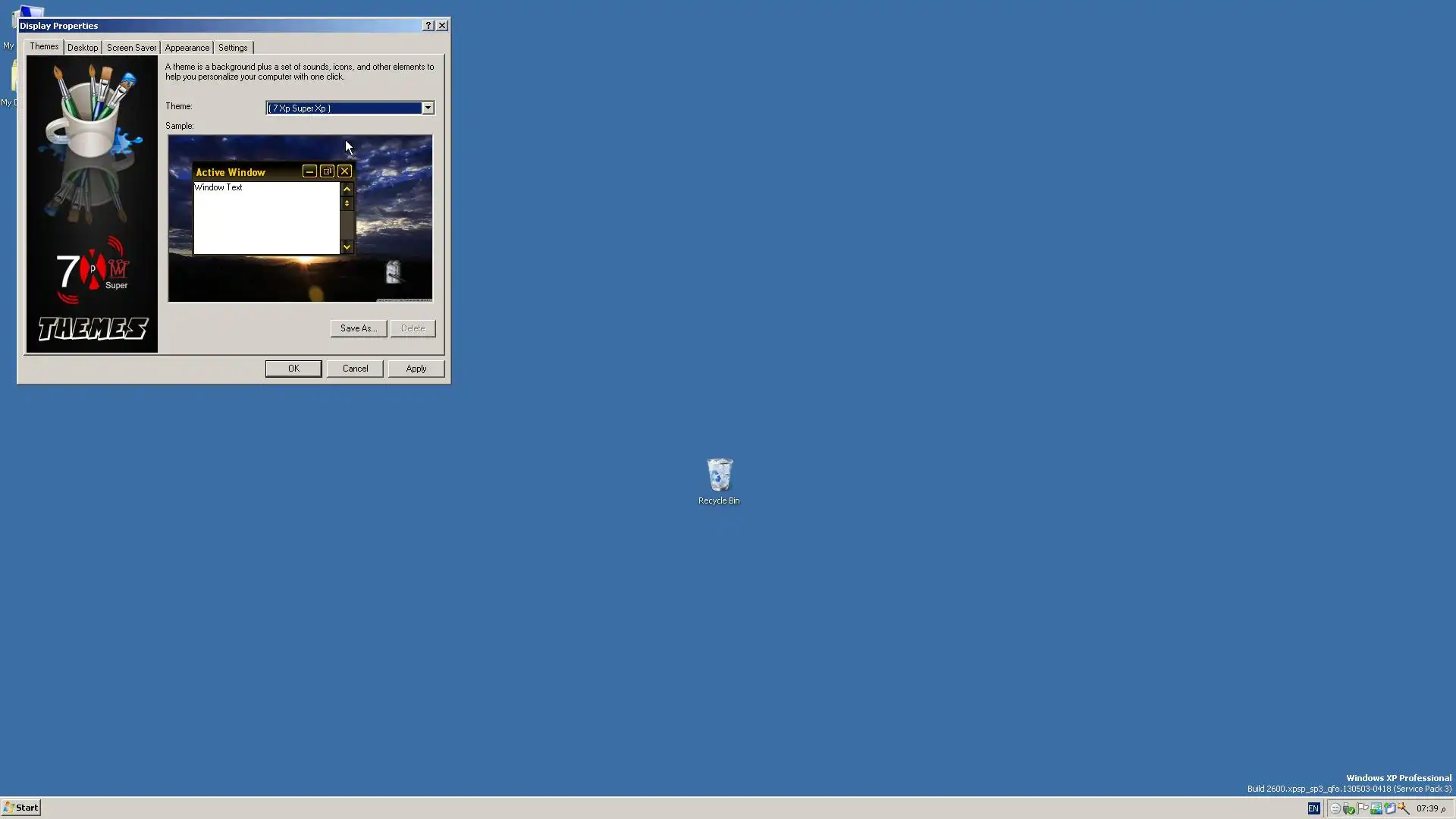Click the 7Xp SuperXp theme combo box
Image resolution: width=1456 pixels, height=819 pixels.
pos(344,108)
